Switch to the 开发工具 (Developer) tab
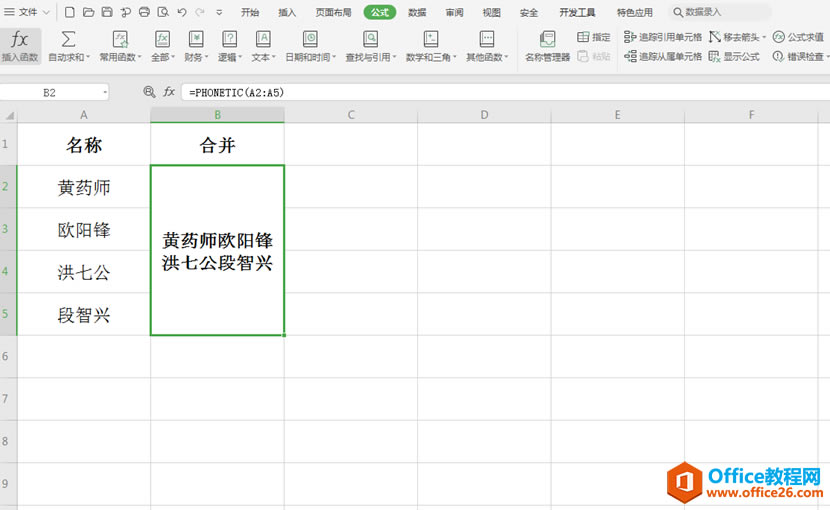This screenshot has height=510, width=830. tap(577, 13)
